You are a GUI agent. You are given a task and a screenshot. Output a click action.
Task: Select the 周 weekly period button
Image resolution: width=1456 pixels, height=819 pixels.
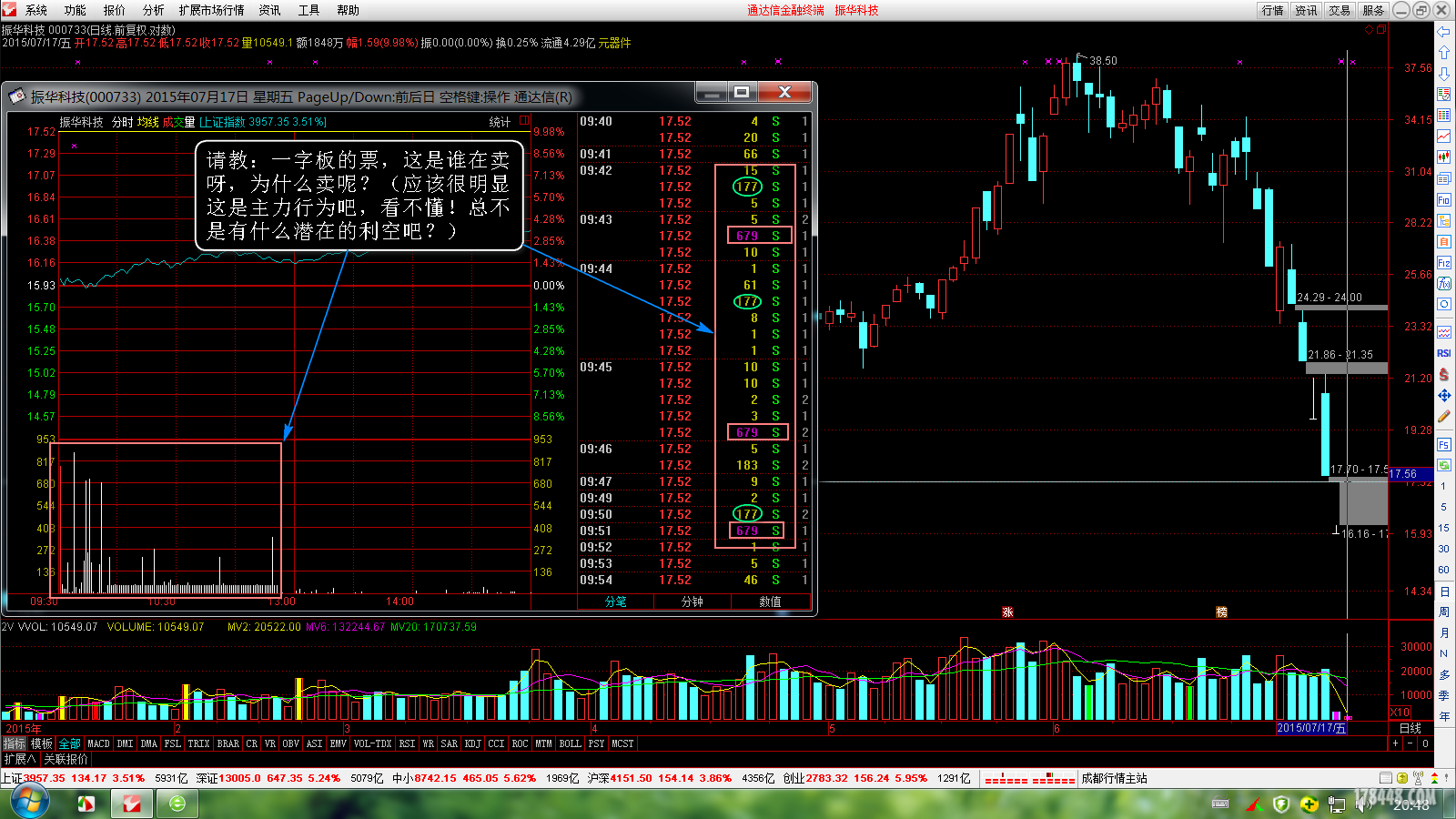1443,612
